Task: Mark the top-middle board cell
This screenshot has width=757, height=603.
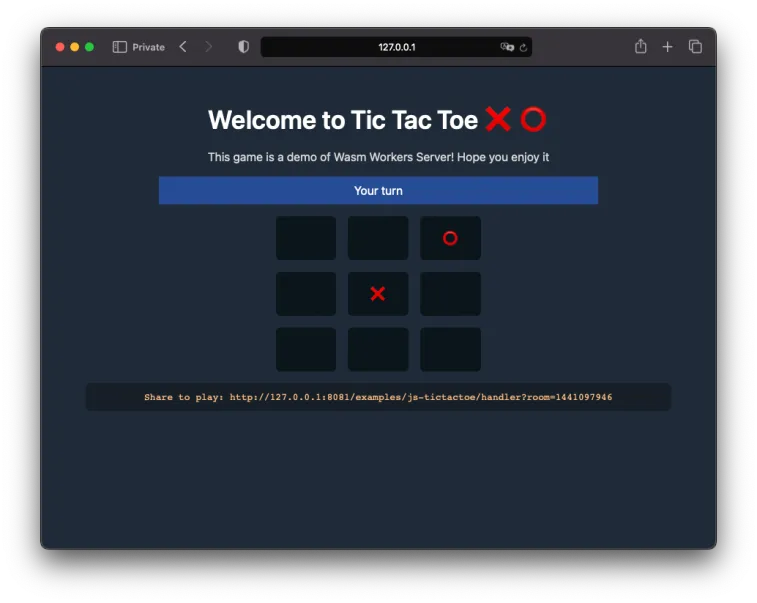Action: pyautogui.click(x=378, y=238)
